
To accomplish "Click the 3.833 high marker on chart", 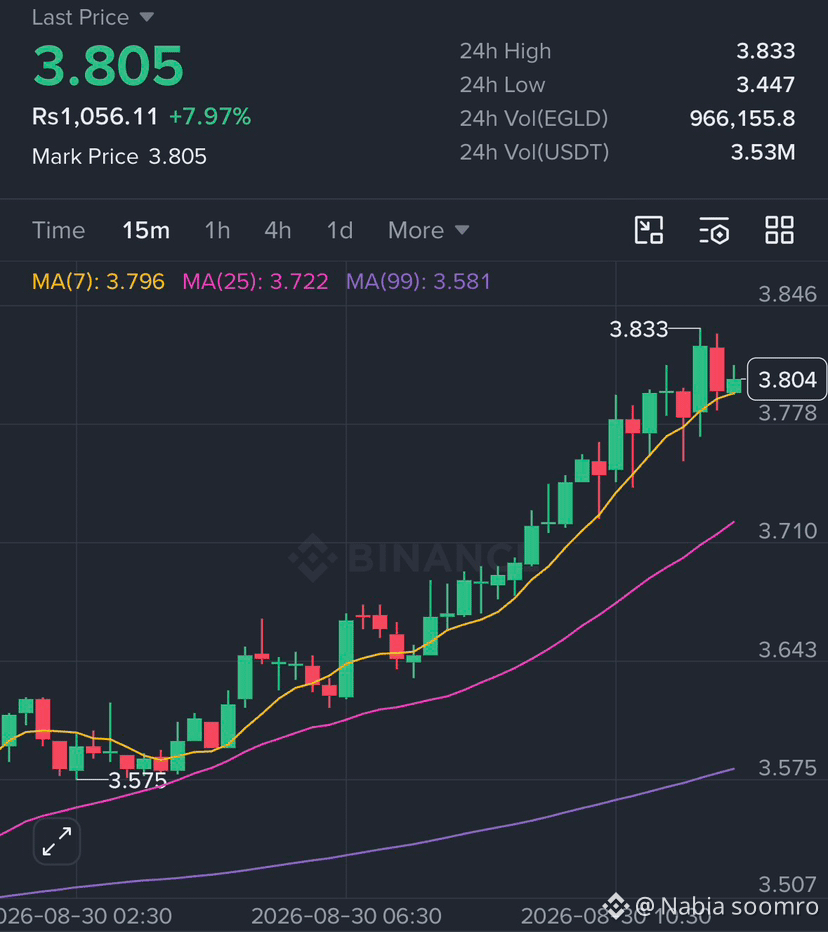I will coord(639,329).
